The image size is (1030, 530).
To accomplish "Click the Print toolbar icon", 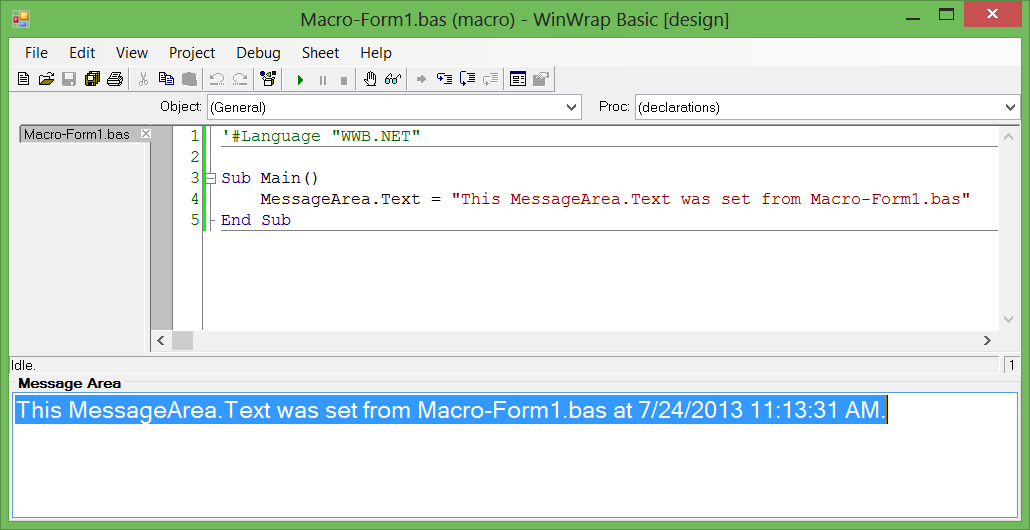I will click(115, 80).
